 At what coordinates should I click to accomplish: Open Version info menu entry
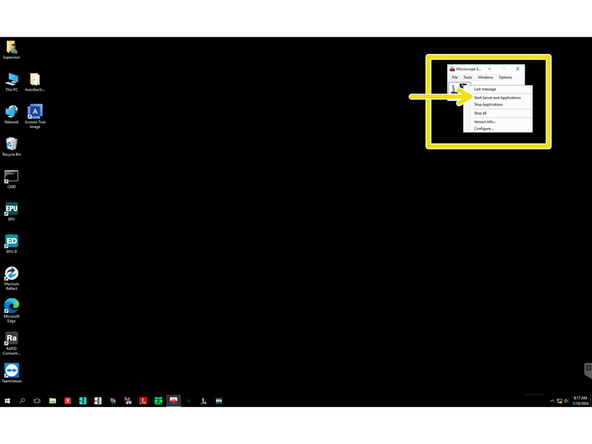coord(498,122)
